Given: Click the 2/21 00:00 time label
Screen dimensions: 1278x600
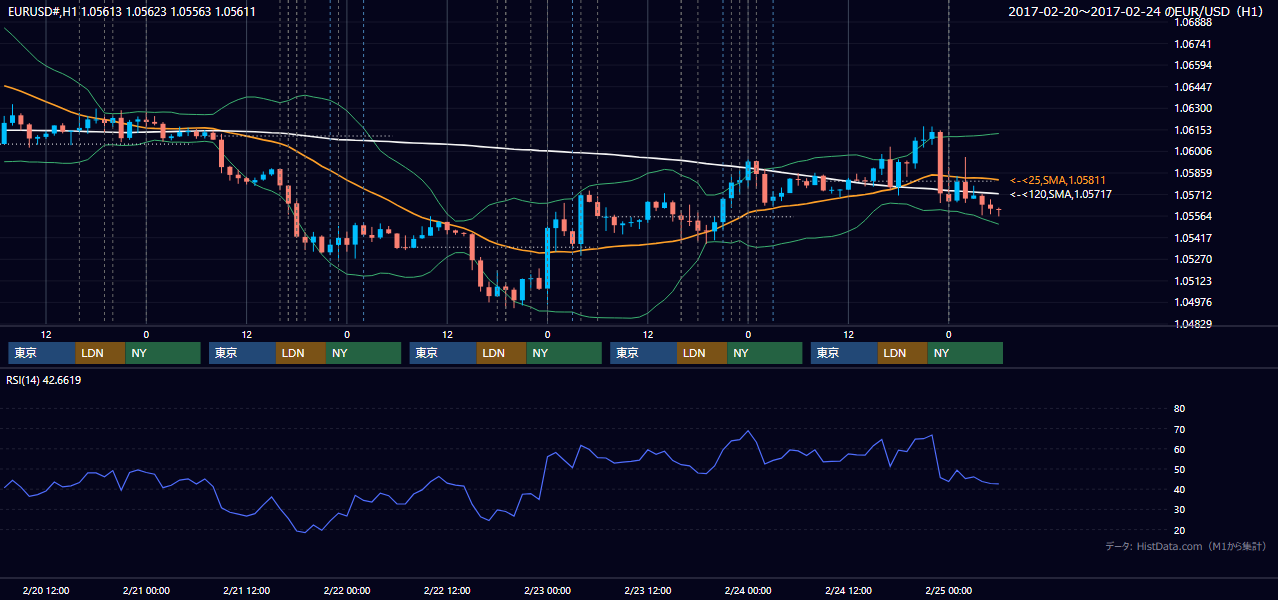Looking at the screenshot, I should (x=146, y=590).
